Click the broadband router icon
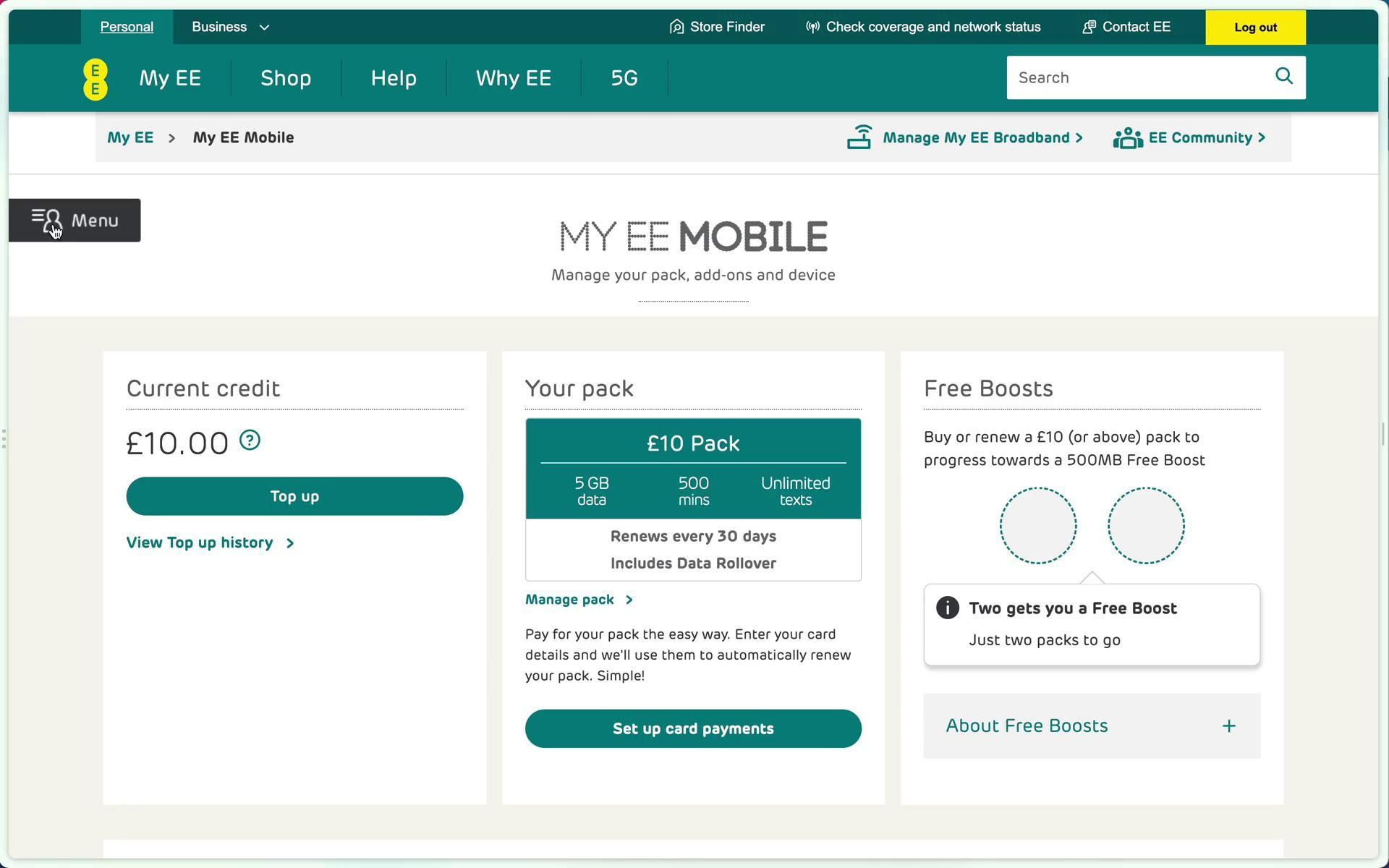Viewport: 1389px width, 868px height. [859, 137]
